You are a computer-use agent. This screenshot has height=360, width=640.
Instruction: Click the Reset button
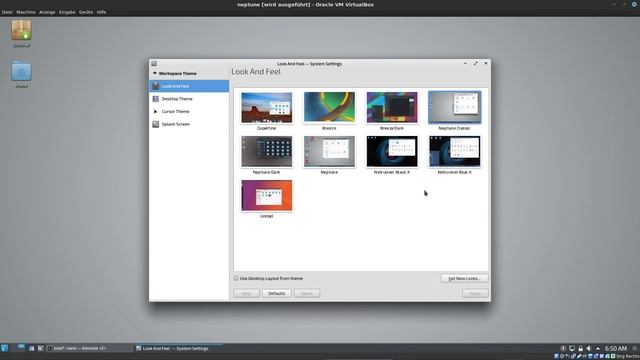pos(307,293)
